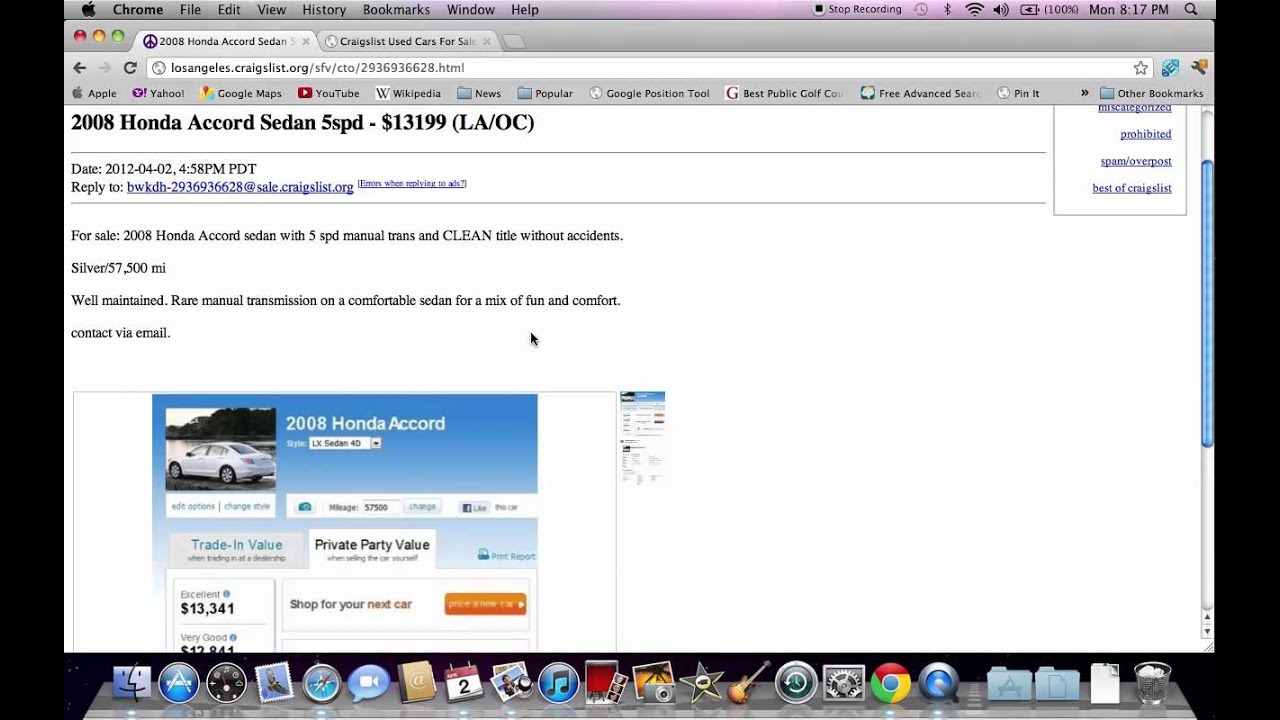Open Time Machine from the dock

click(x=796, y=683)
